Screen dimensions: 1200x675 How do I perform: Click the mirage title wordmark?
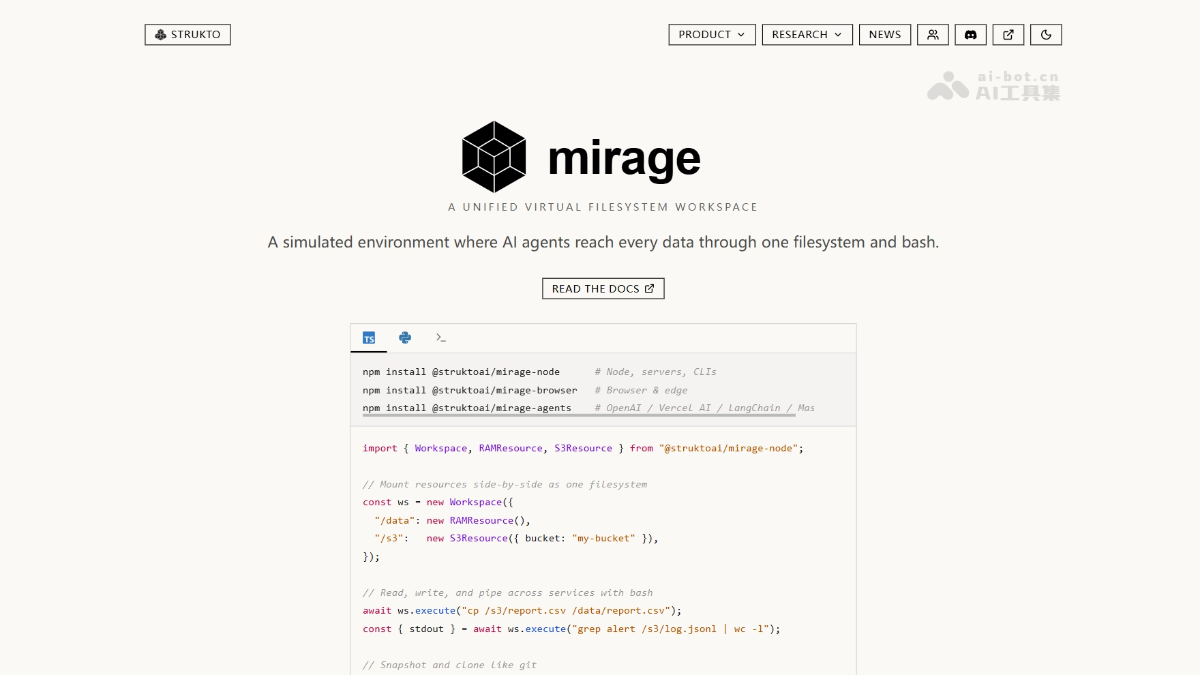(x=624, y=158)
